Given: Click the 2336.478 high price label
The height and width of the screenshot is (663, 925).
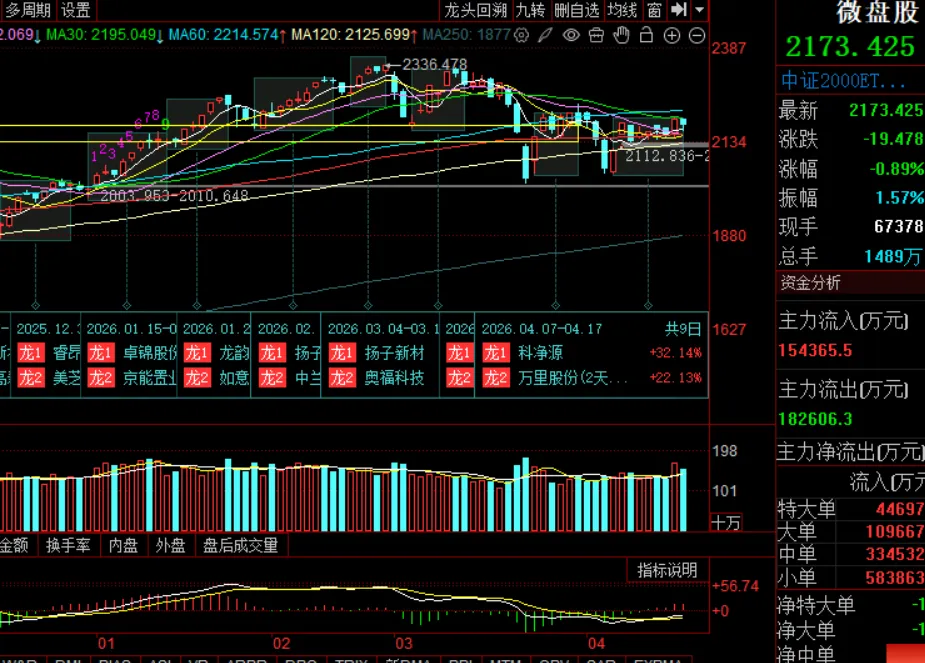Looking at the screenshot, I should coord(435,64).
